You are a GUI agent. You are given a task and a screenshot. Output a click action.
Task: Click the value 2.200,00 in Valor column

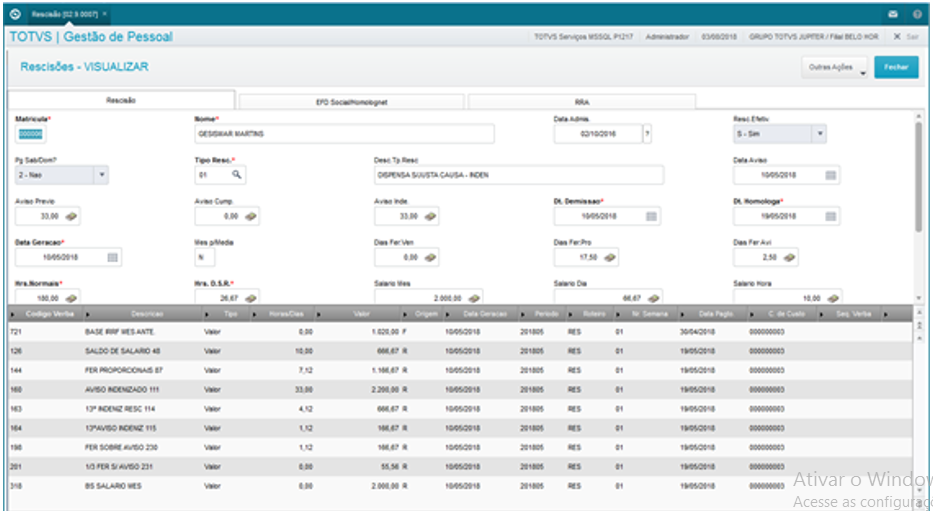click(x=385, y=390)
